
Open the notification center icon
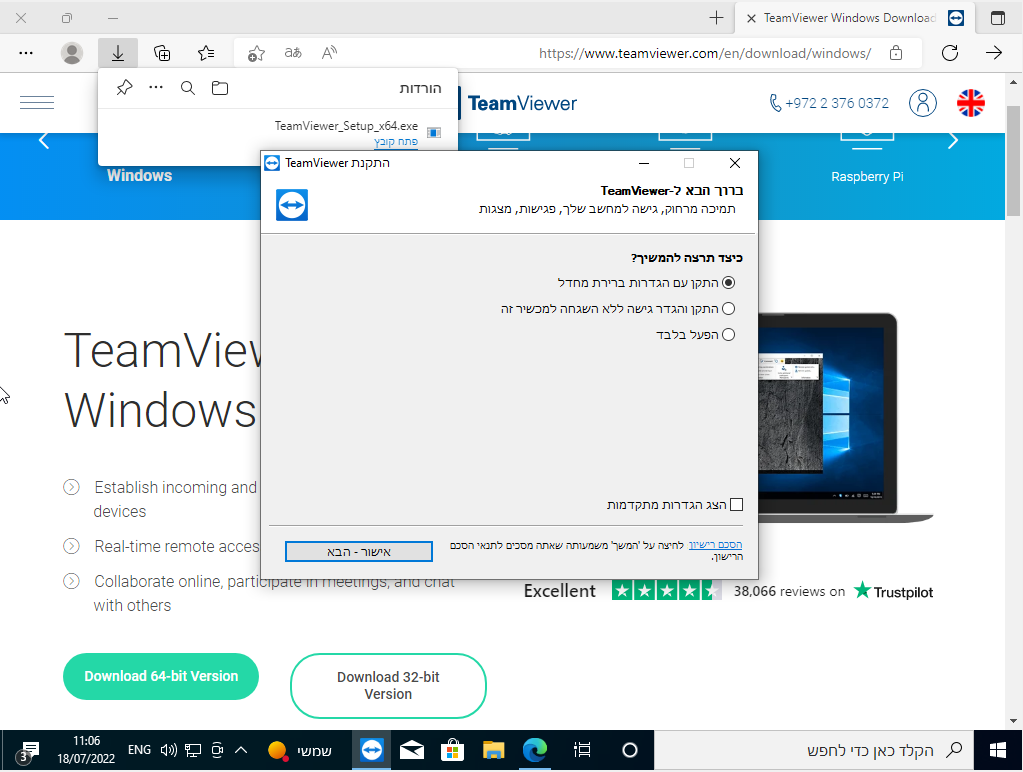(x=29, y=751)
